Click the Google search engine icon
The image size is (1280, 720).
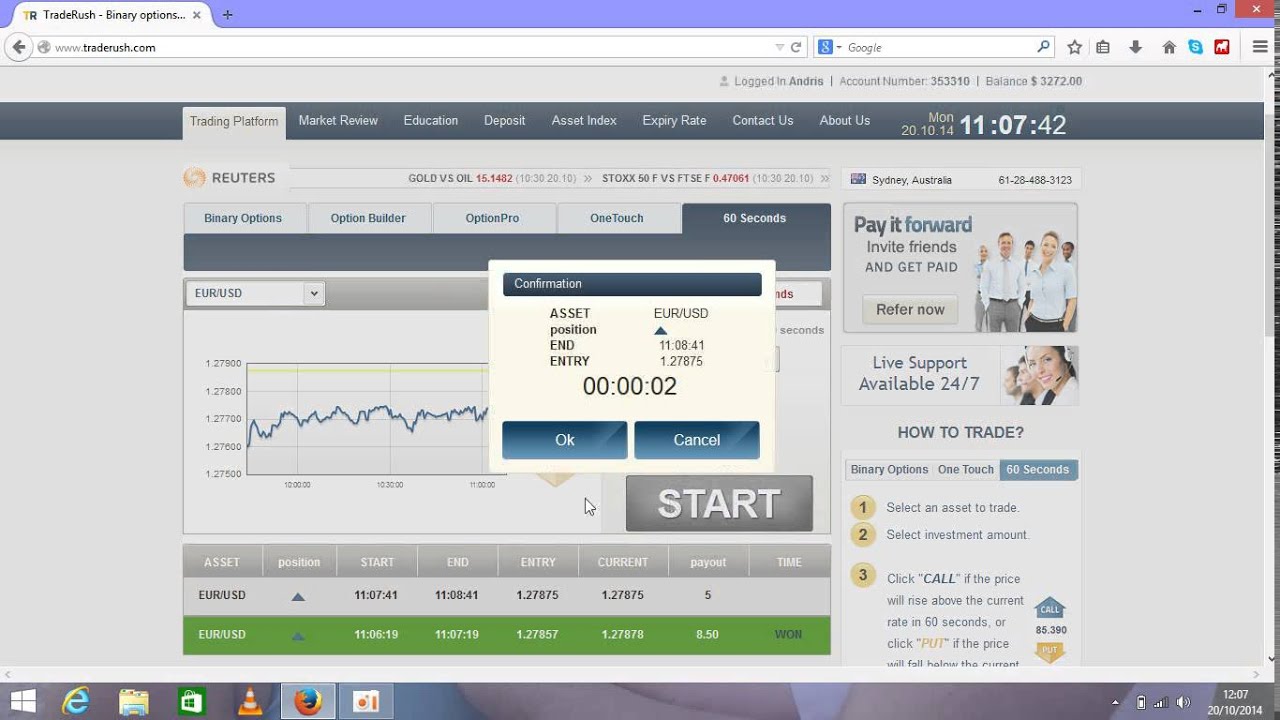[826, 47]
